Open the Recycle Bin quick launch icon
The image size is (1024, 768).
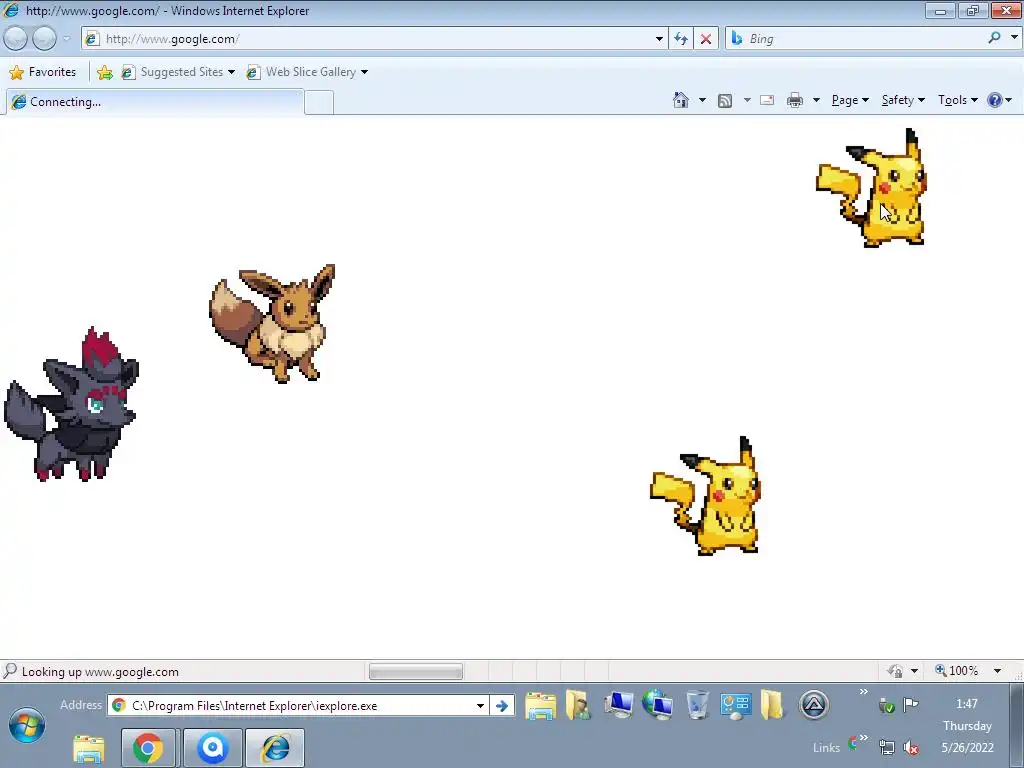coord(697,705)
